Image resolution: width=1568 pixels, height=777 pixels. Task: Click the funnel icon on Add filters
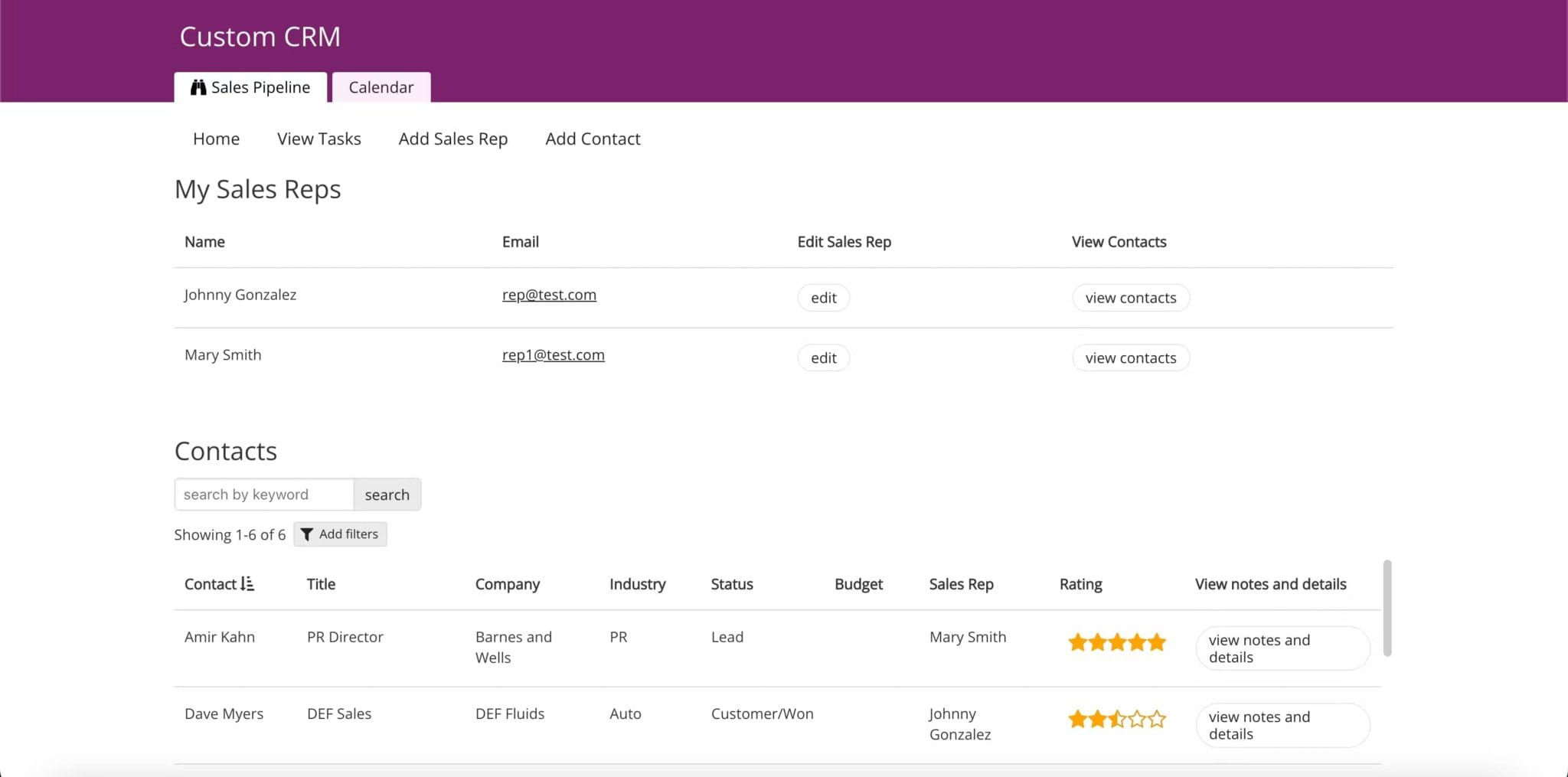coord(307,534)
